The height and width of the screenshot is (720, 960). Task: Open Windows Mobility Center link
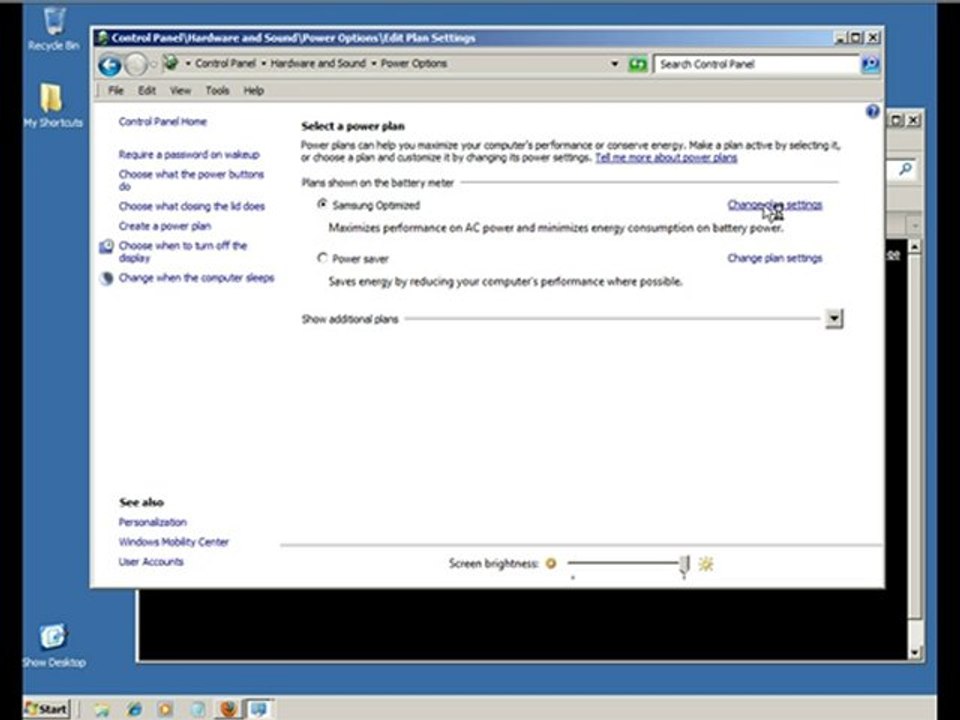174,542
